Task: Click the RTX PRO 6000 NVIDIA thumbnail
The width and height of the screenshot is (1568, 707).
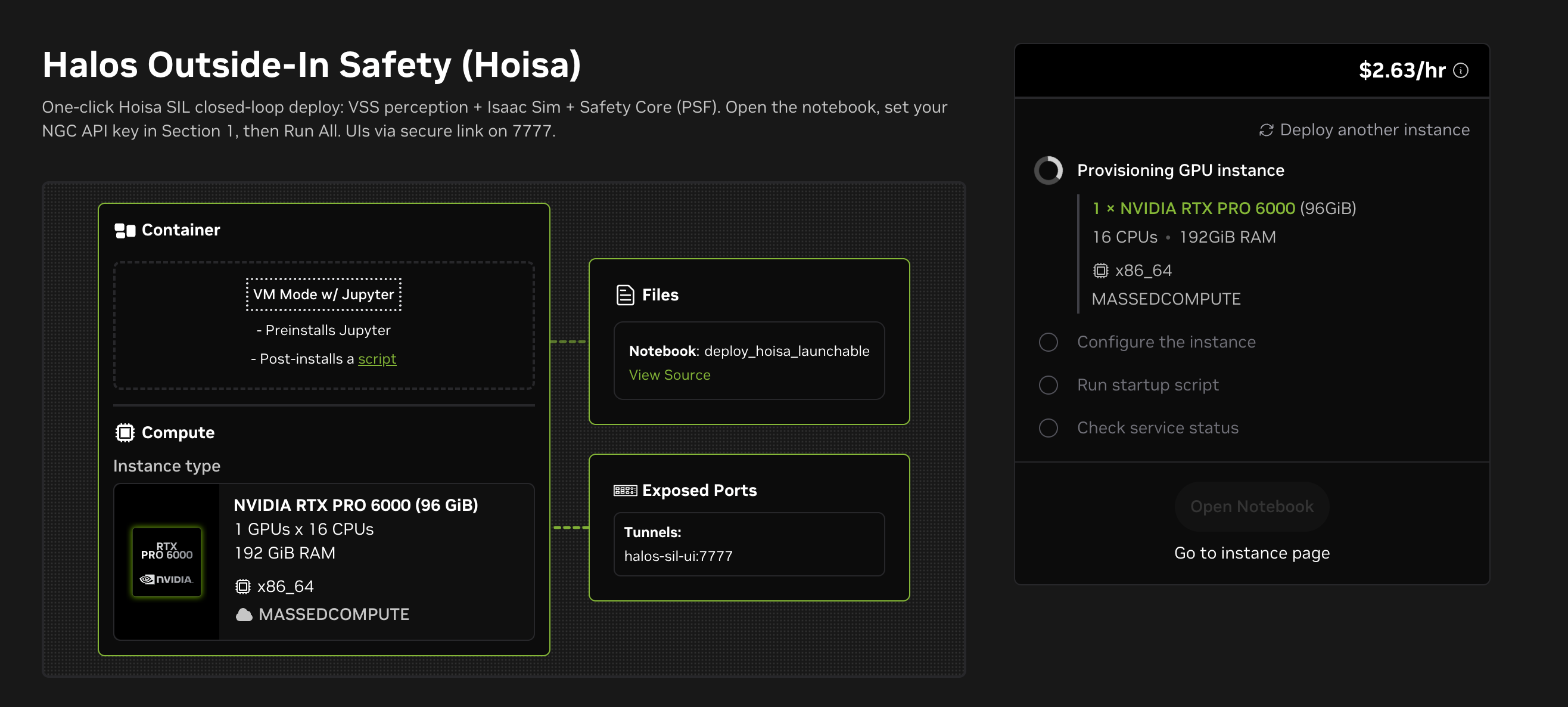Action: coord(167,562)
